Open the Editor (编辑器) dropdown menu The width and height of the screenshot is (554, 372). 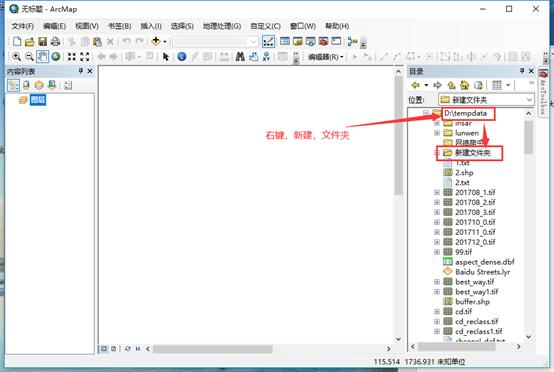(x=326, y=57)
